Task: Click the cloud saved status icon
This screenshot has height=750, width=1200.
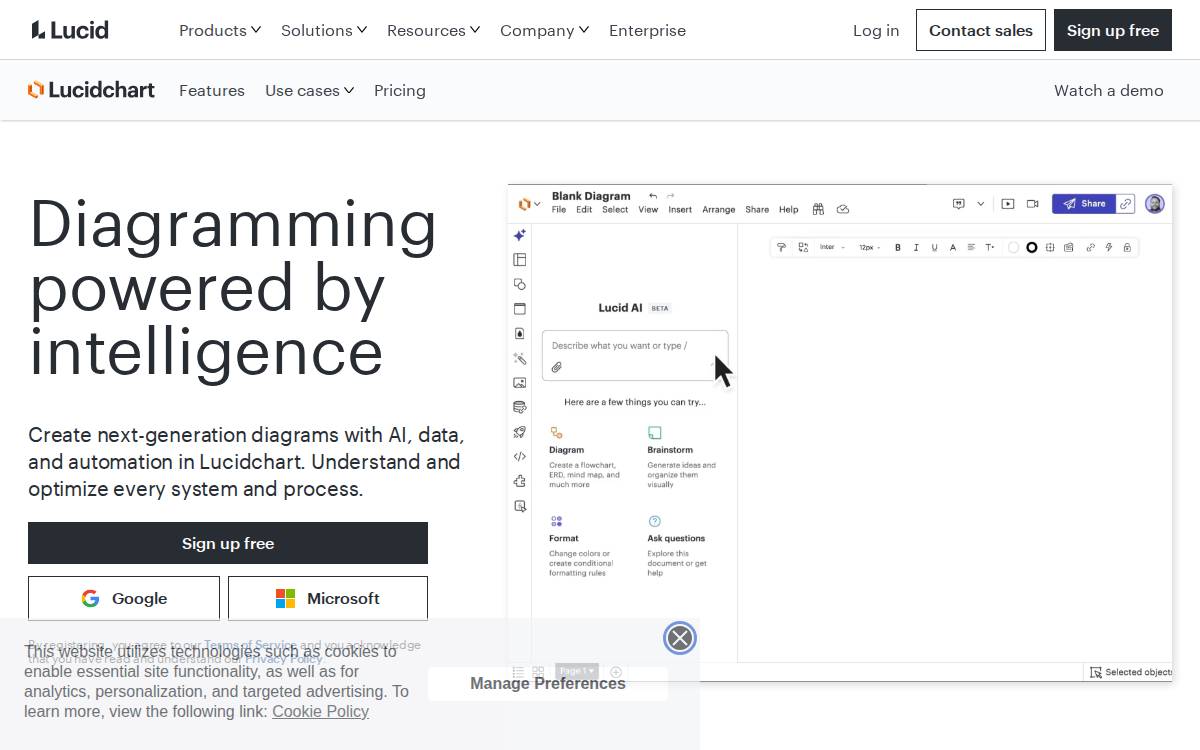Action: pos(843,209)
